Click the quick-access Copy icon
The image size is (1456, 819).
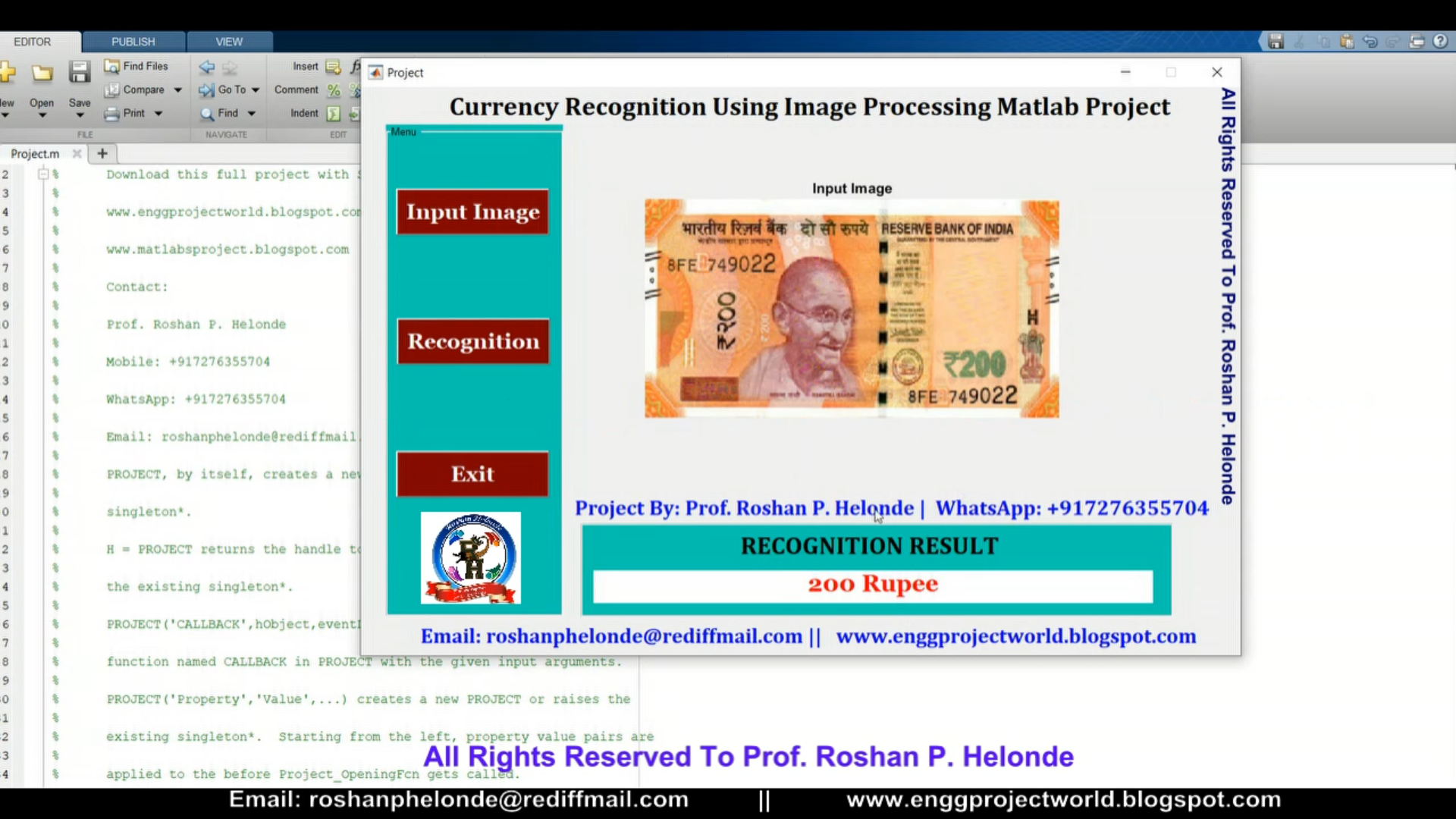(1323, 42)
